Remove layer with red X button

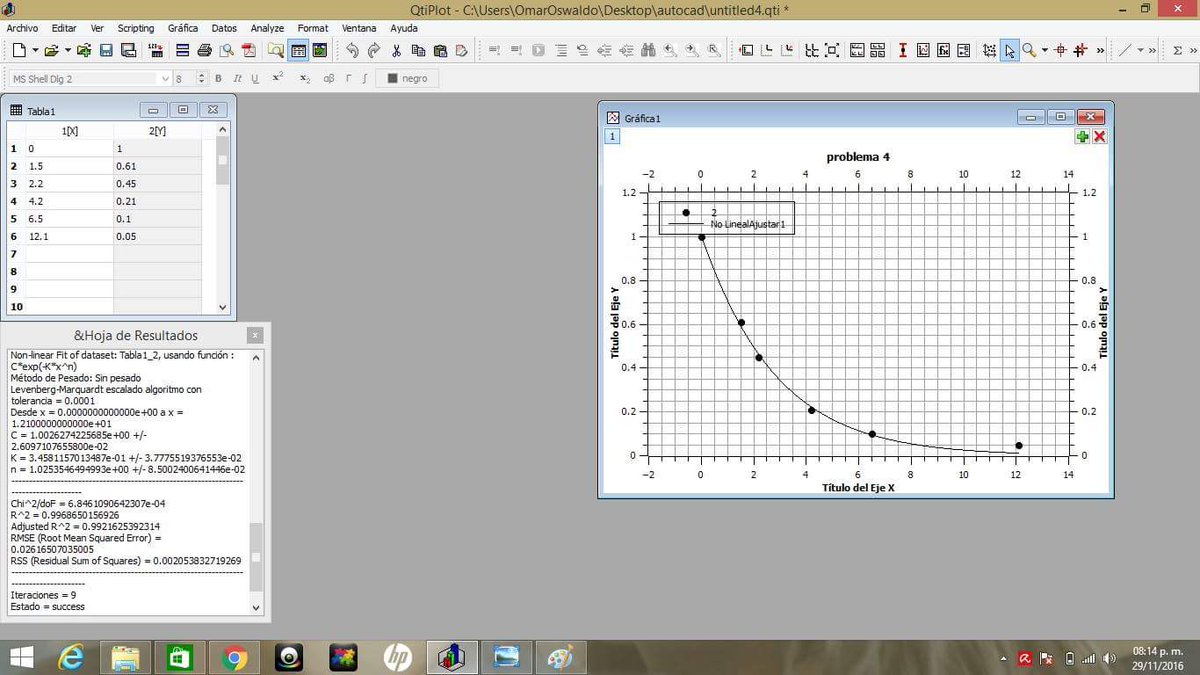[1100, 136]
